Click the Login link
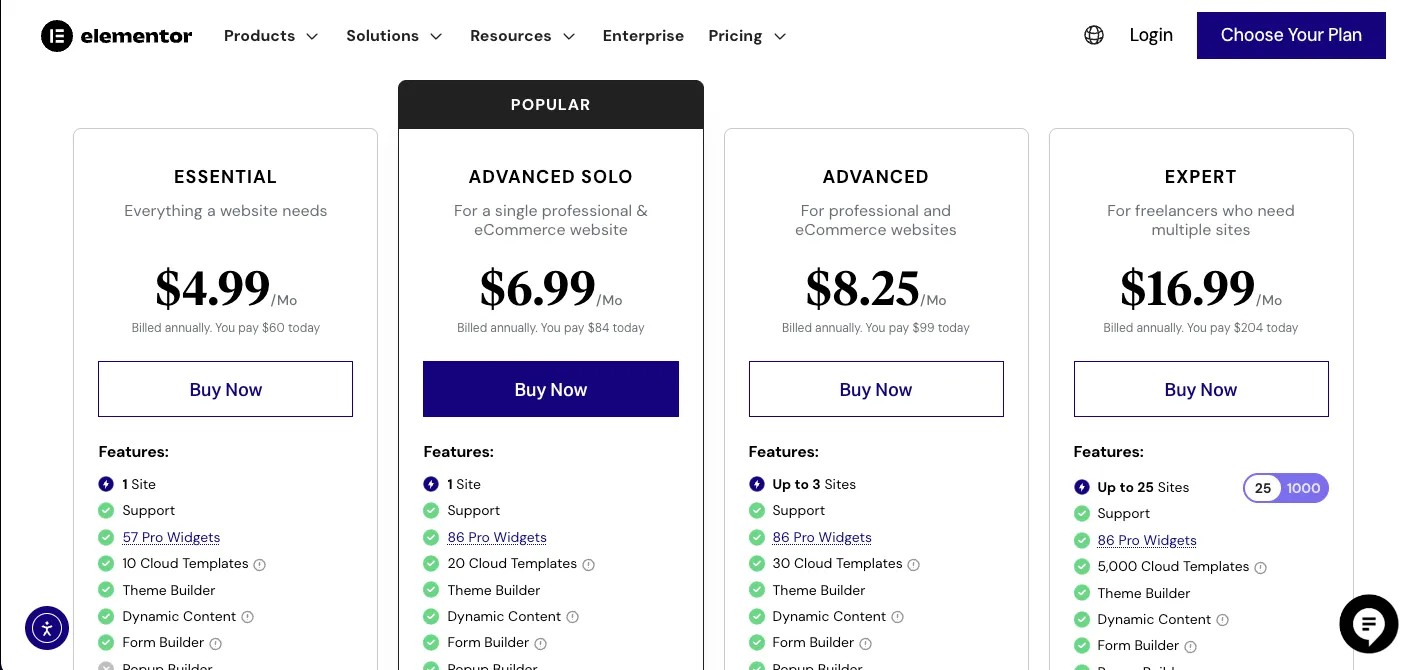 point(1151,35)
